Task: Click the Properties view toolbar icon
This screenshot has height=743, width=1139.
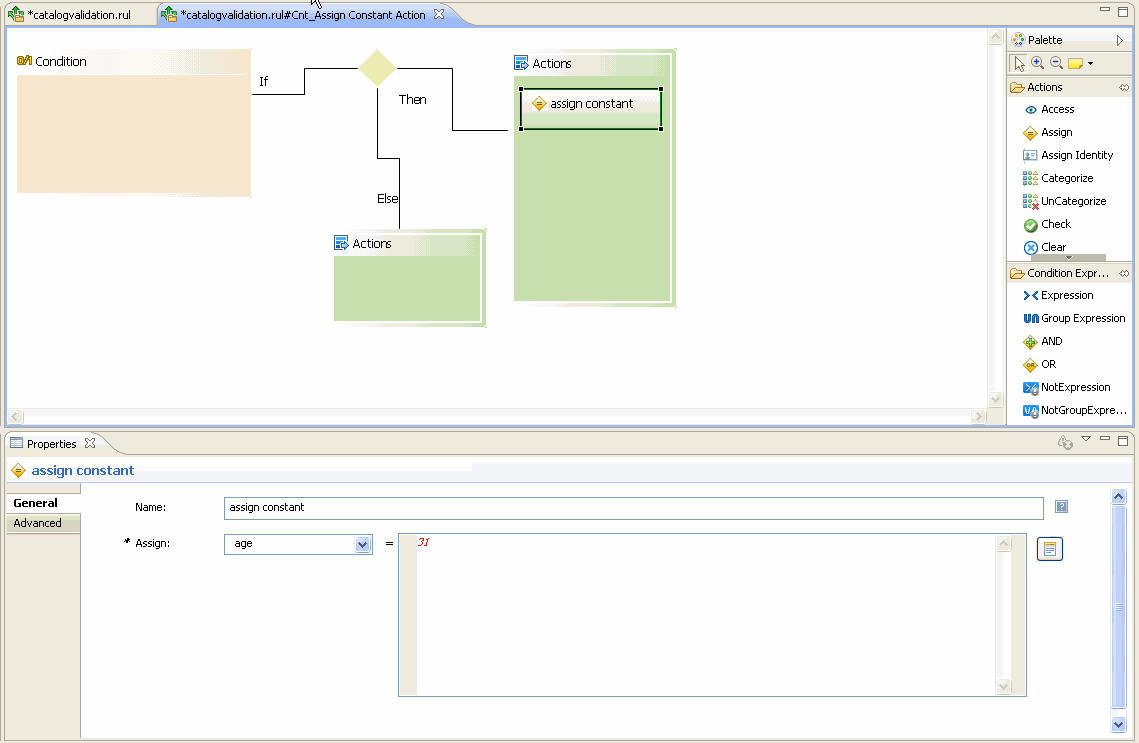Action: click(1065, 442)
